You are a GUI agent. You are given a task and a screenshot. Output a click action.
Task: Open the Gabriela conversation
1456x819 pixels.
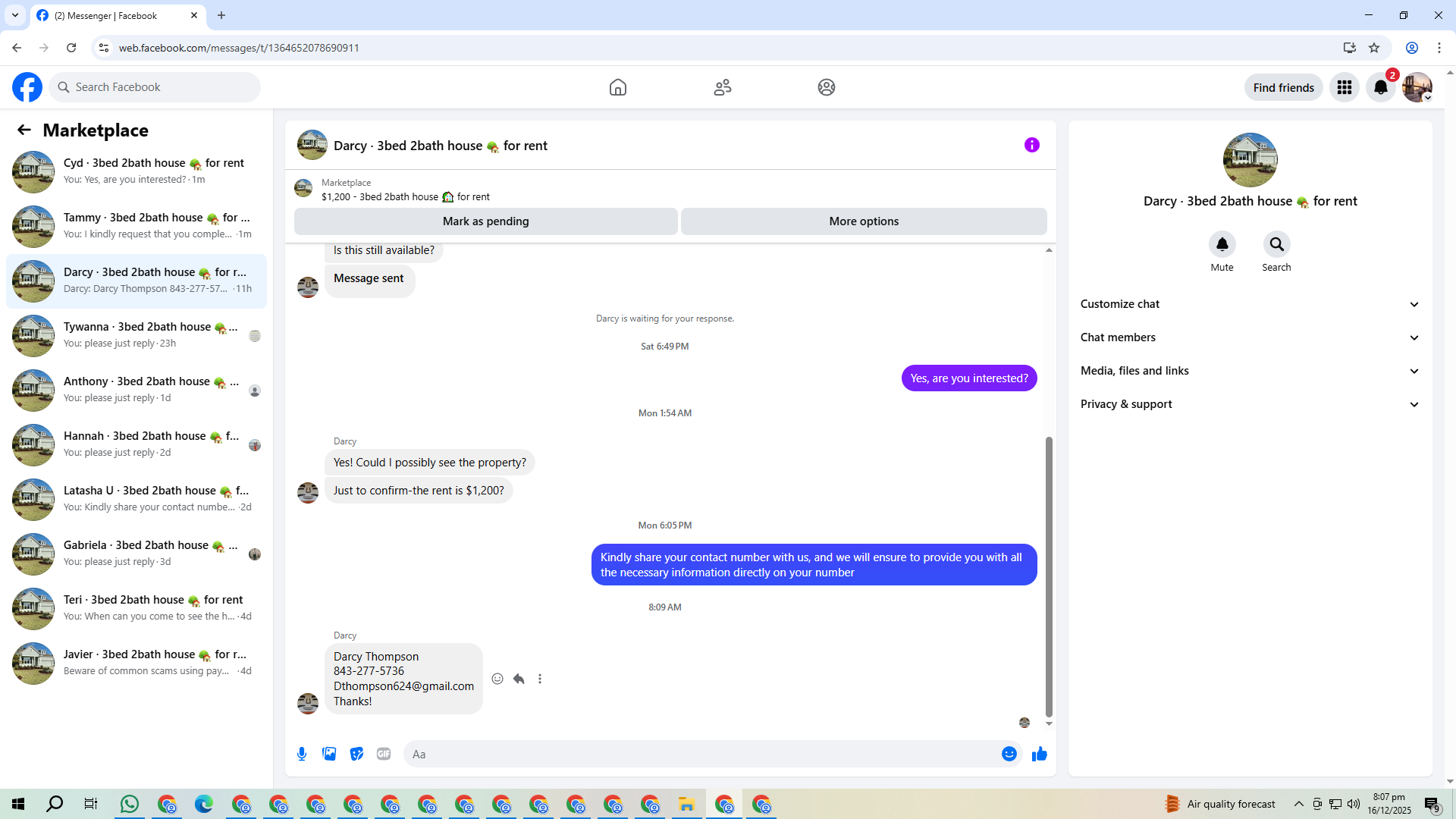136,554
